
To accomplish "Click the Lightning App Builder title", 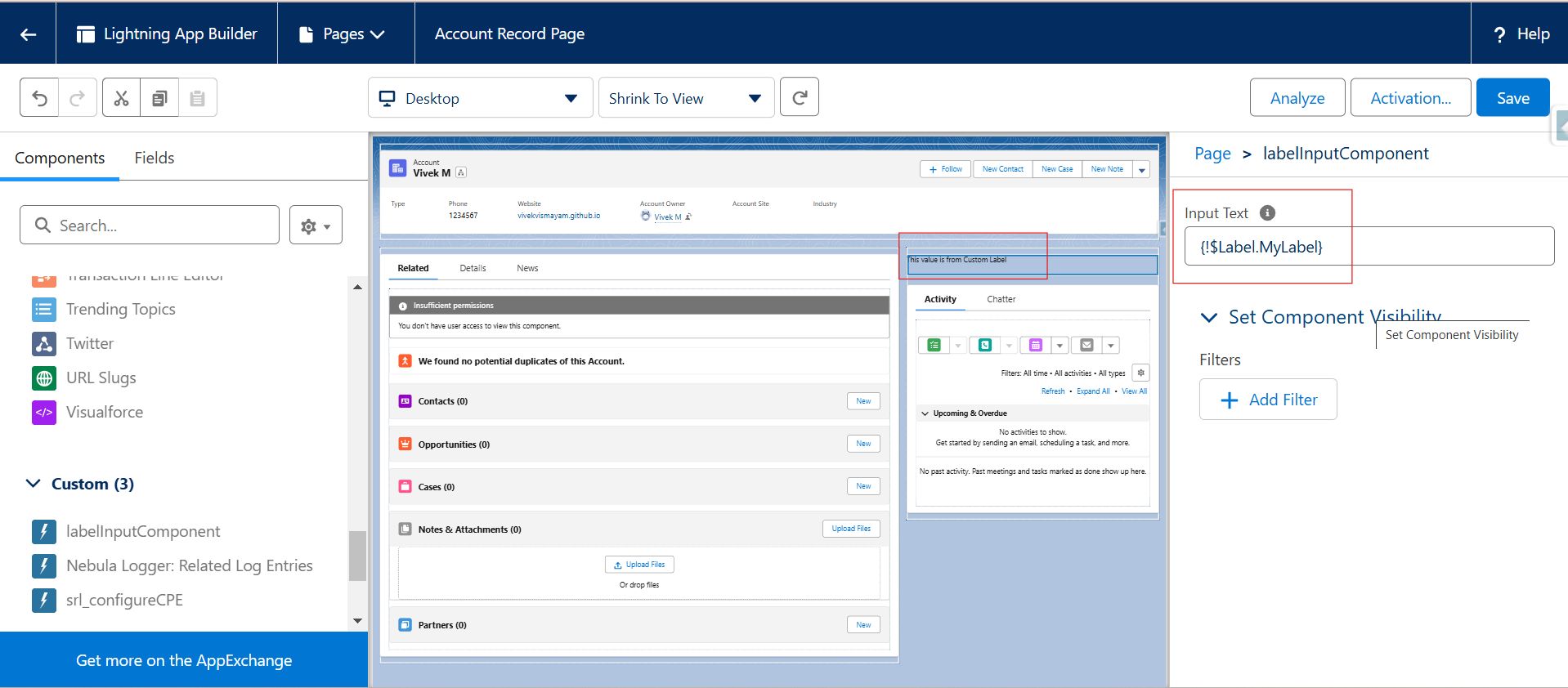I will [180, 34].
